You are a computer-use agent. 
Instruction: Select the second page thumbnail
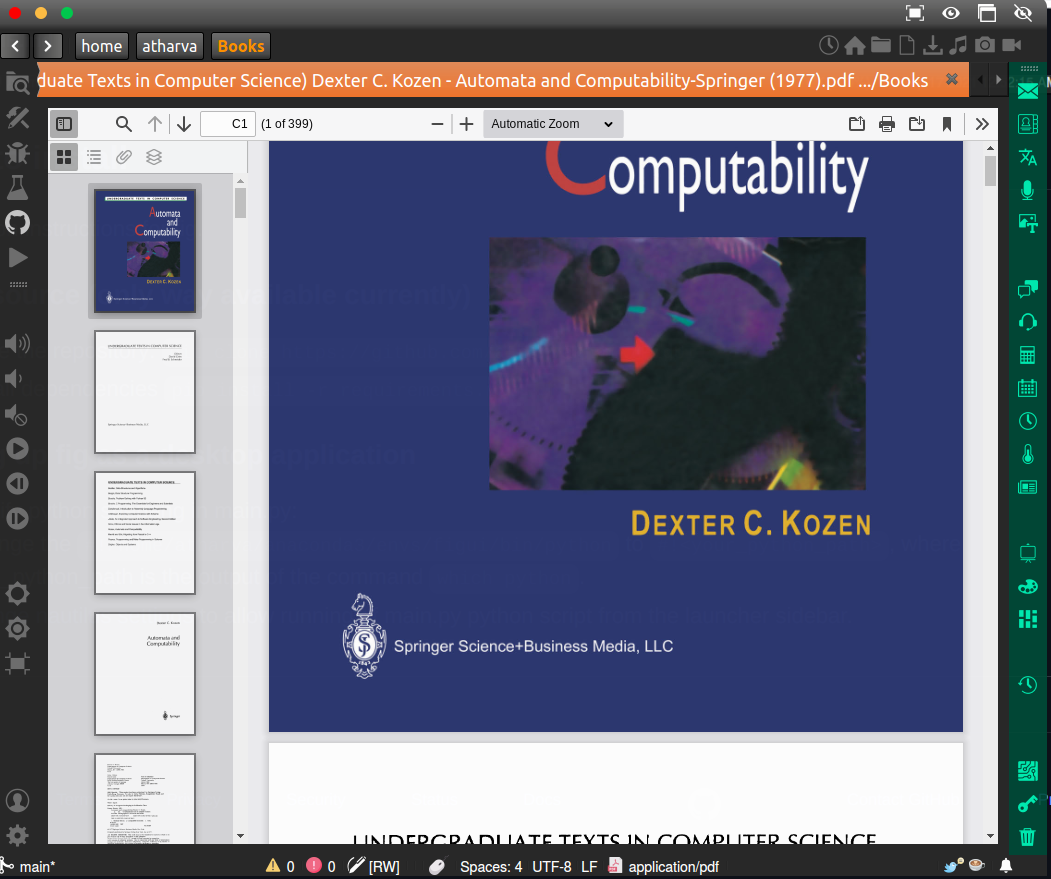tap(145, 392)
